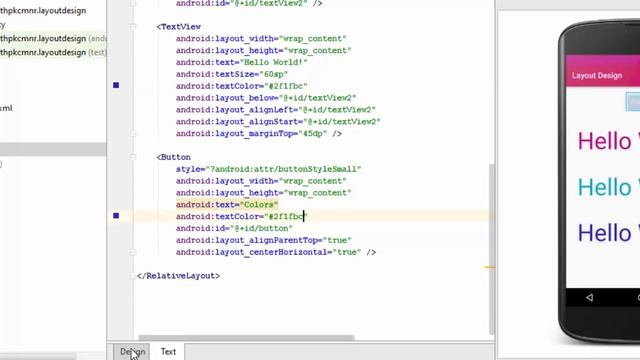Click the buttonStyleSmall style line
Image resolution: width=640 pixels, height=360 pixels.
pos(269,169)
